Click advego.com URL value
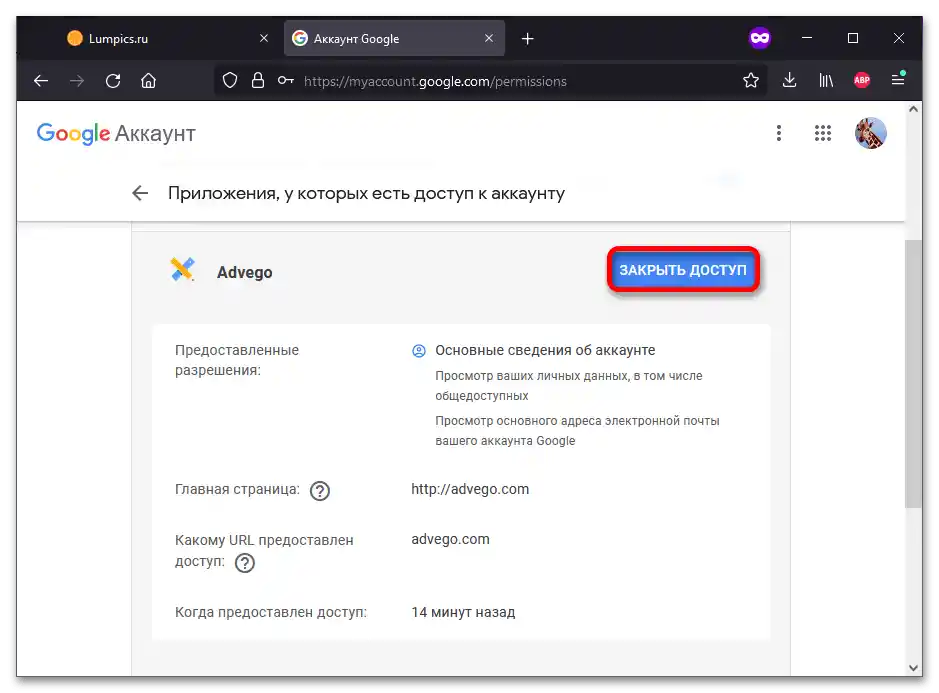939x693 pixels. tap(450, 539)
